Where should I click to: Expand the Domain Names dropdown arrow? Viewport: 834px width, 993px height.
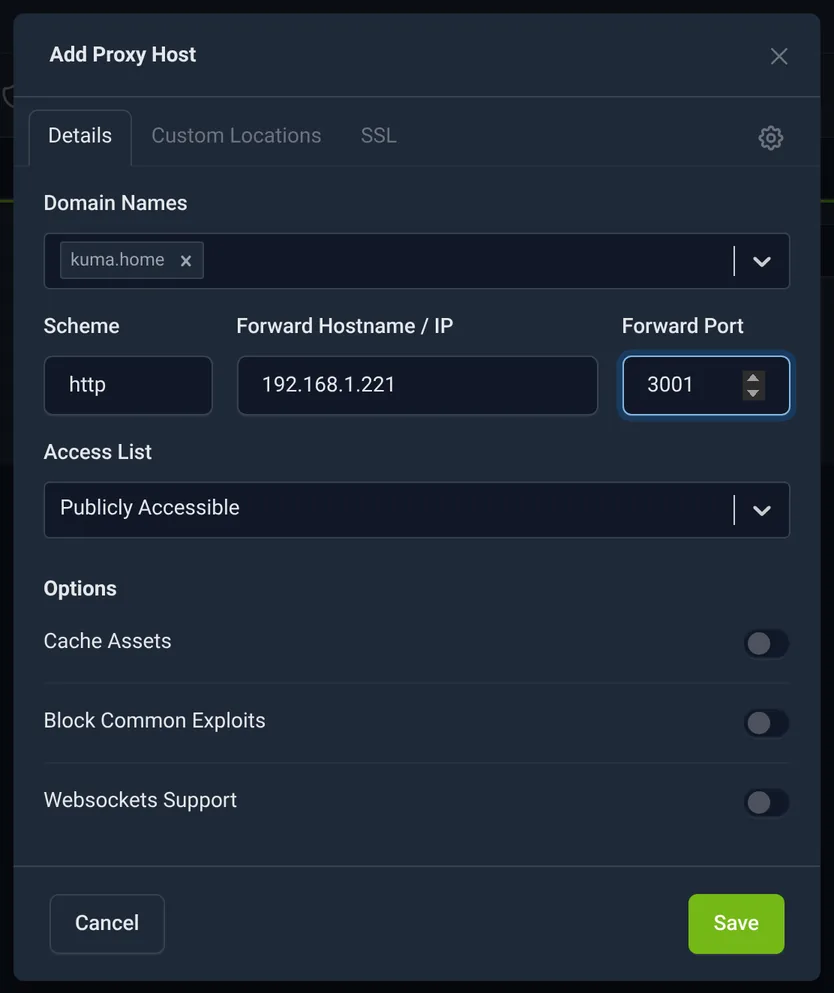pyautogui.click(x=762, y=261)
